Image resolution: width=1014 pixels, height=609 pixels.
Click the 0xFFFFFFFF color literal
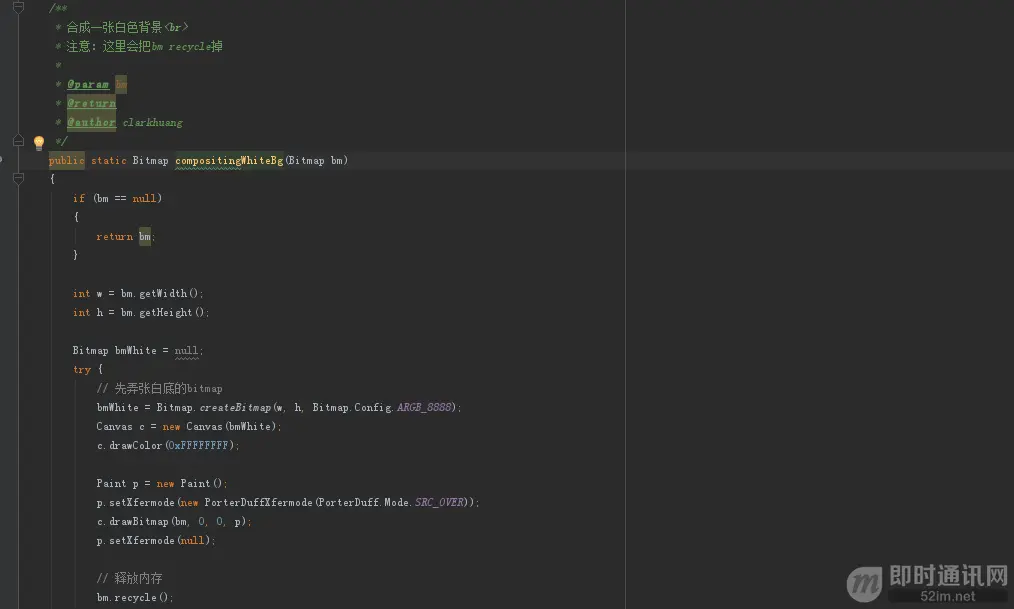point(199,445)
